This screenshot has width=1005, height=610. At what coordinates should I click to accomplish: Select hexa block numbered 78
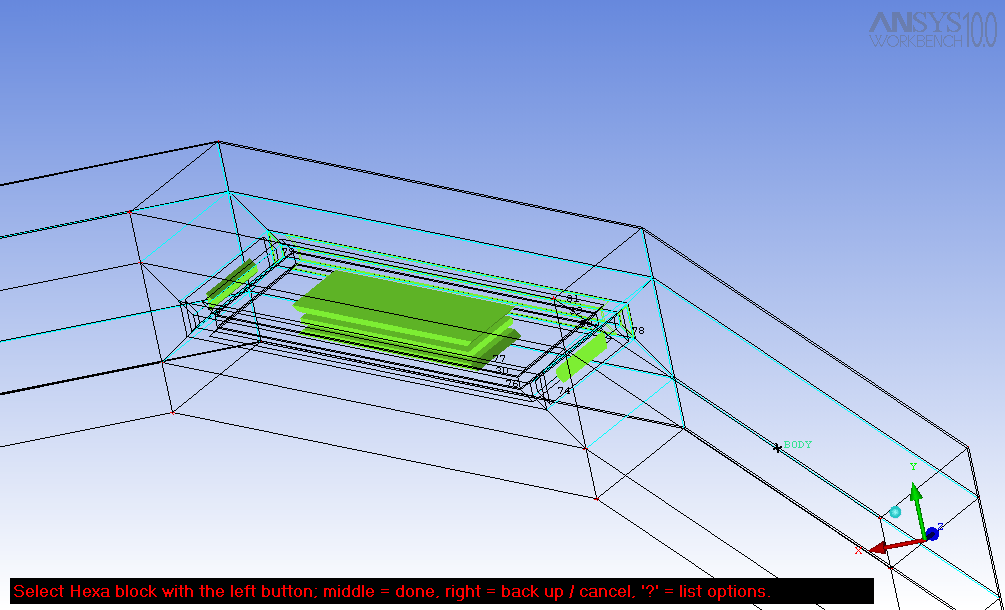[x=638, y=331]
